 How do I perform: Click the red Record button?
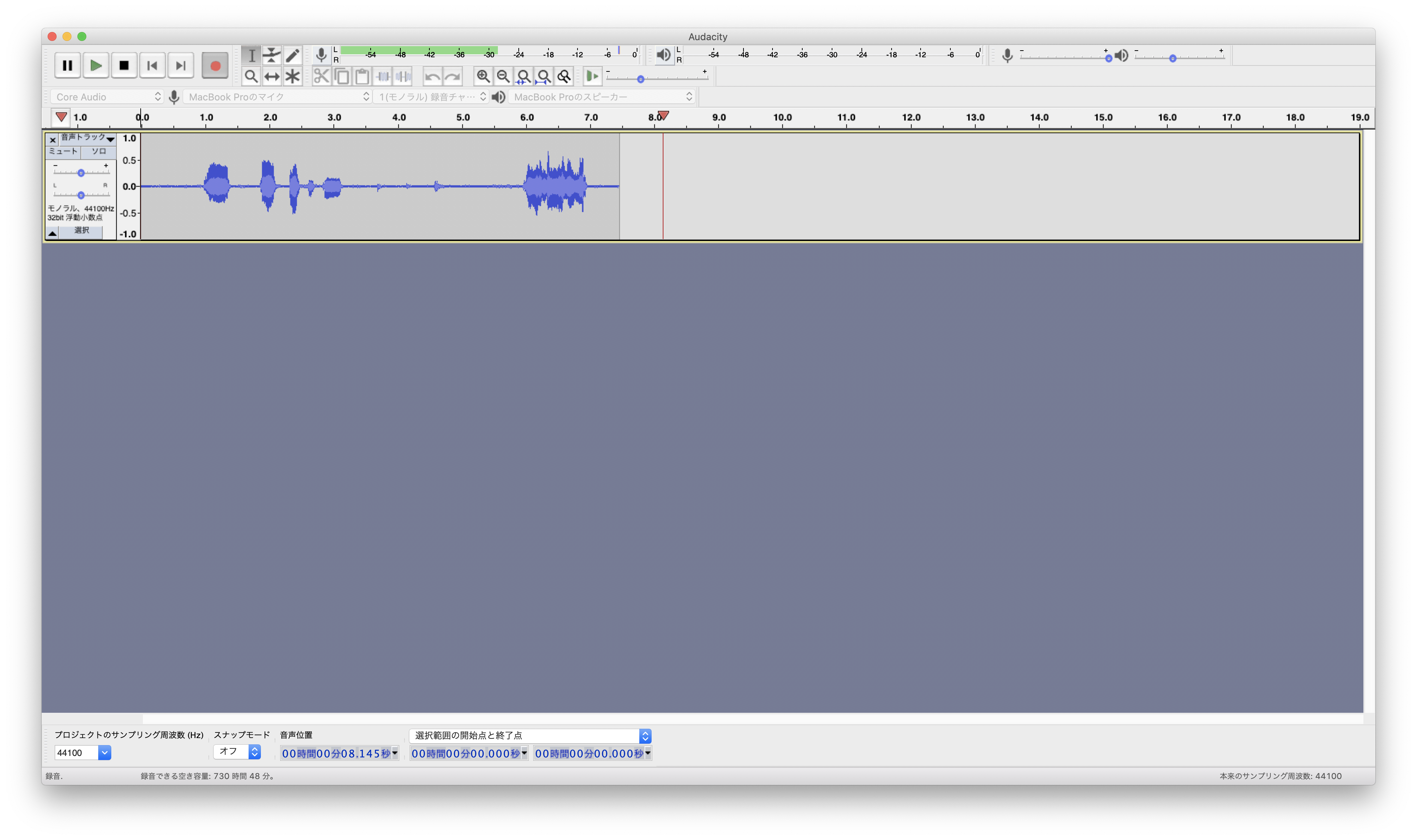pos(215,66)
